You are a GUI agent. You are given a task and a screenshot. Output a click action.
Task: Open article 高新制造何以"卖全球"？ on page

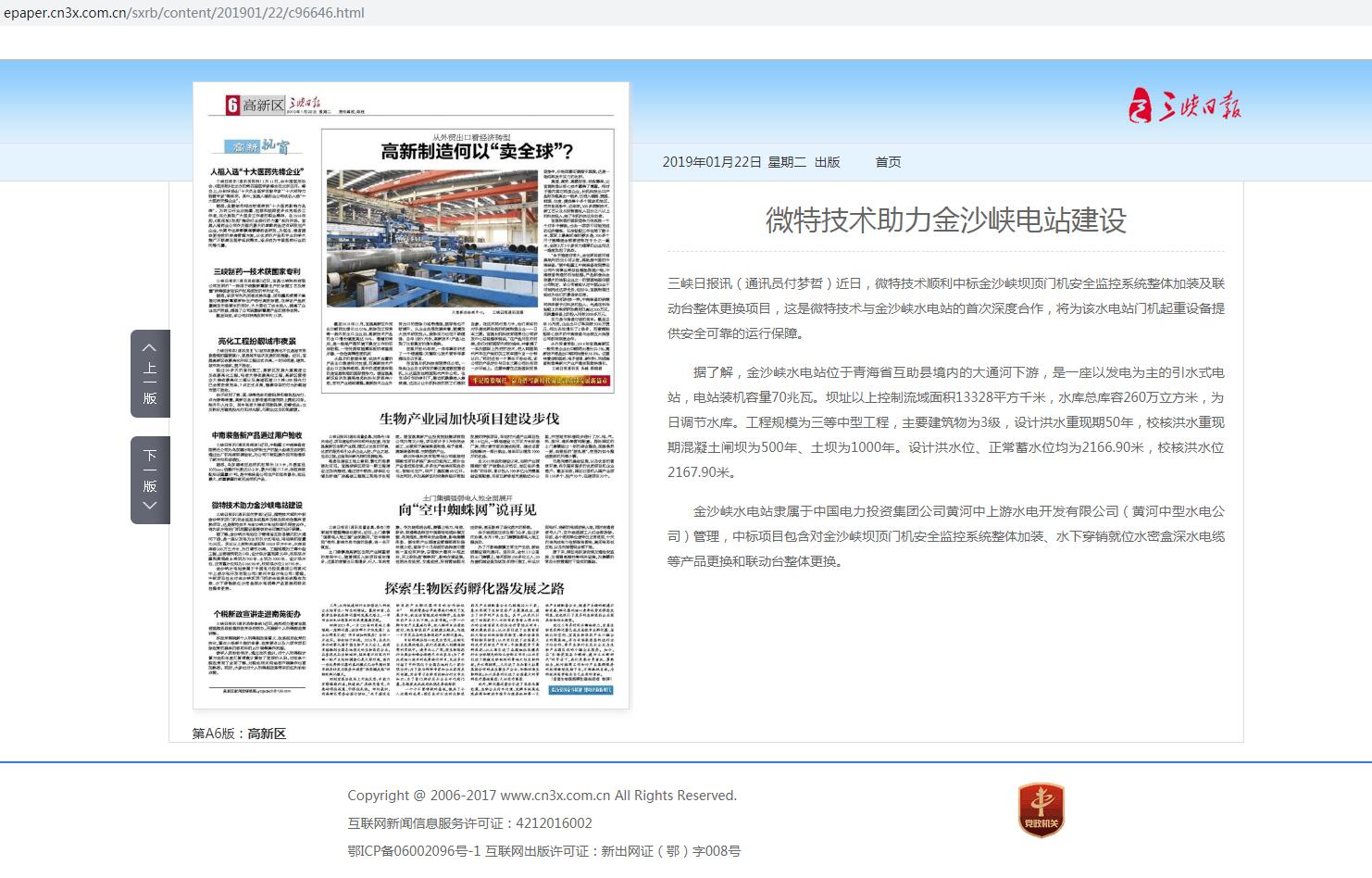pos(477,152)
